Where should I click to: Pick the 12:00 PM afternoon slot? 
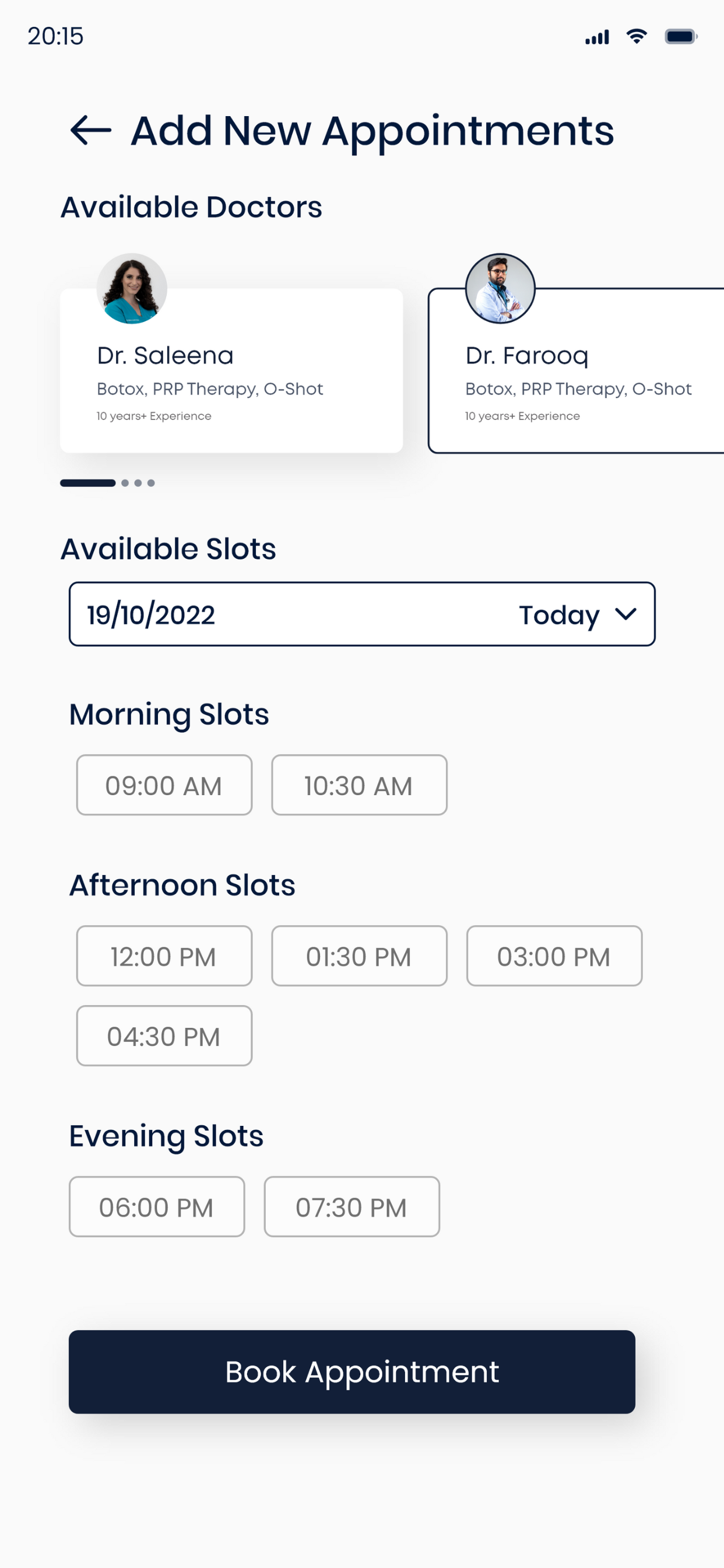click(164, 956)
